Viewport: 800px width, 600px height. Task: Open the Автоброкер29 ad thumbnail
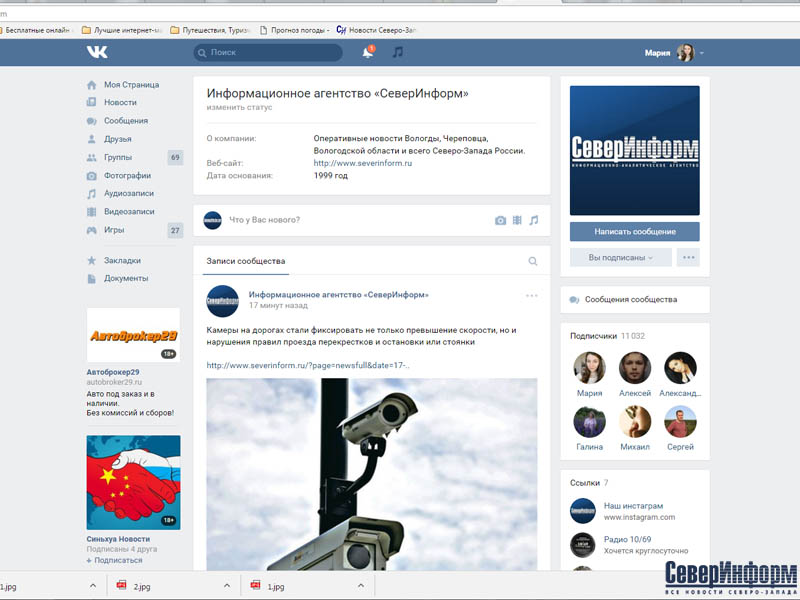pos(133,335)
